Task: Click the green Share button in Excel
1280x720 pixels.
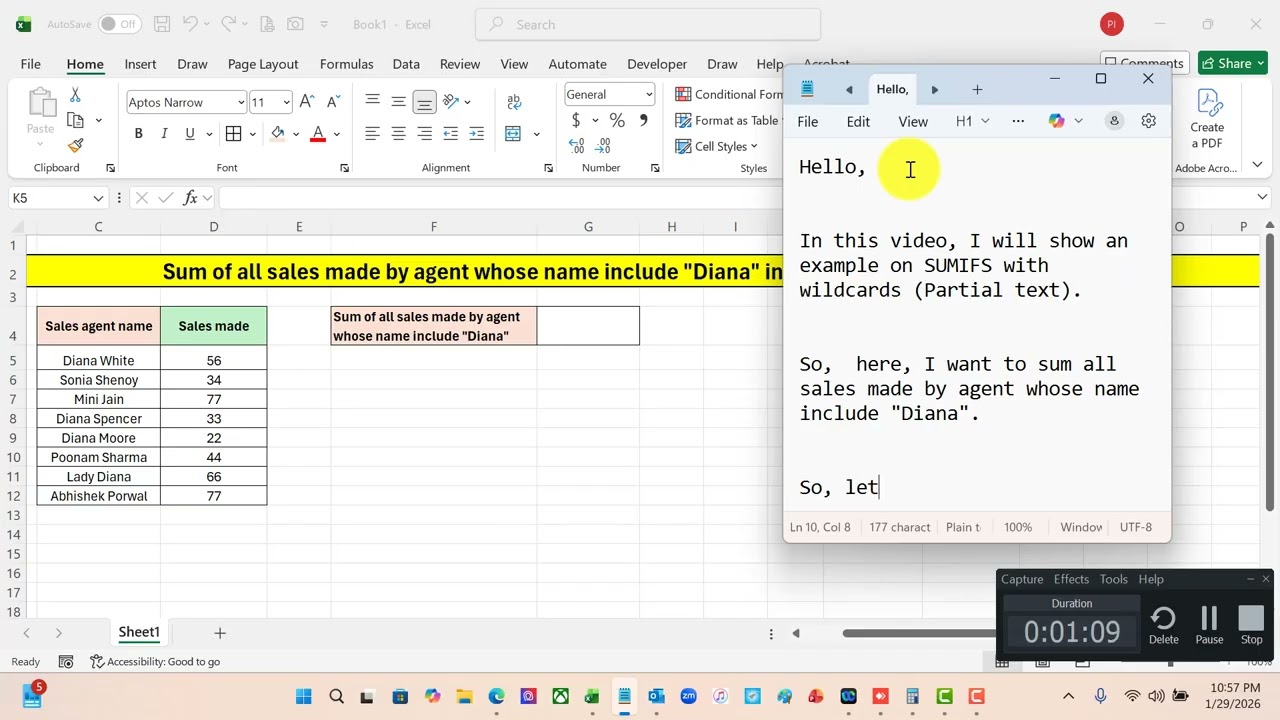Action: click(x=1233, y=63)
